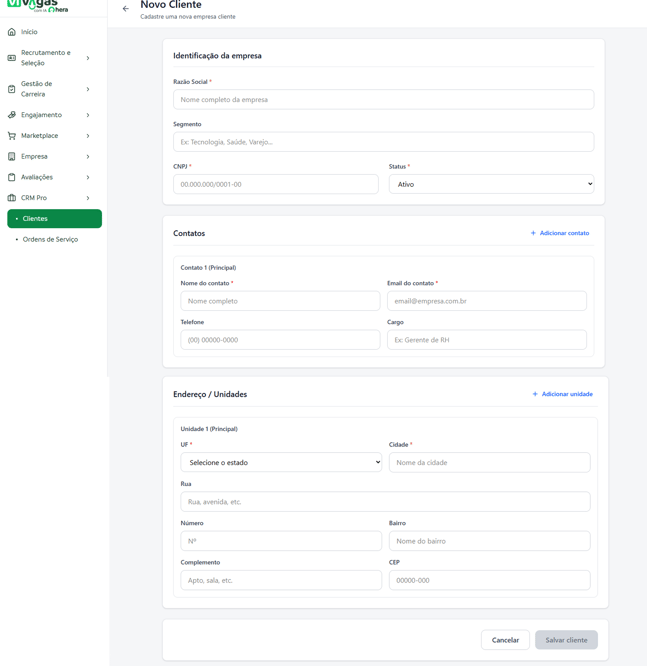Screen dimensions: 647x666
Task: Click the Recrutamento e Seleção sidebar icon
Action: click(x=12, y=58)
